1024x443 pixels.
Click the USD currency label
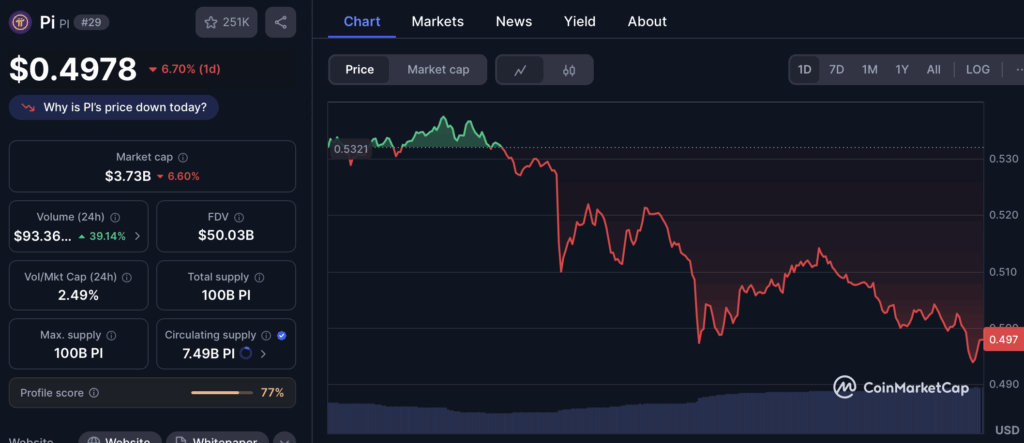tap(1006, 430)
